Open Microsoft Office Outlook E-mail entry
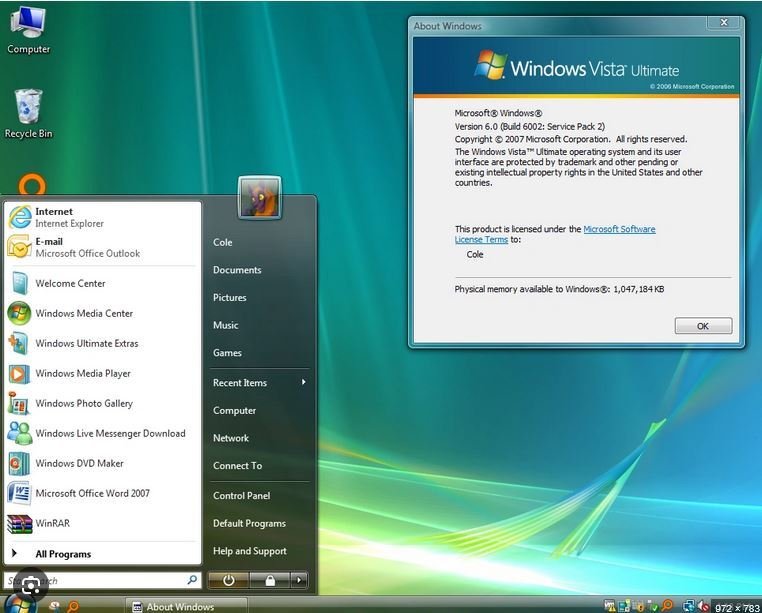 103,247
